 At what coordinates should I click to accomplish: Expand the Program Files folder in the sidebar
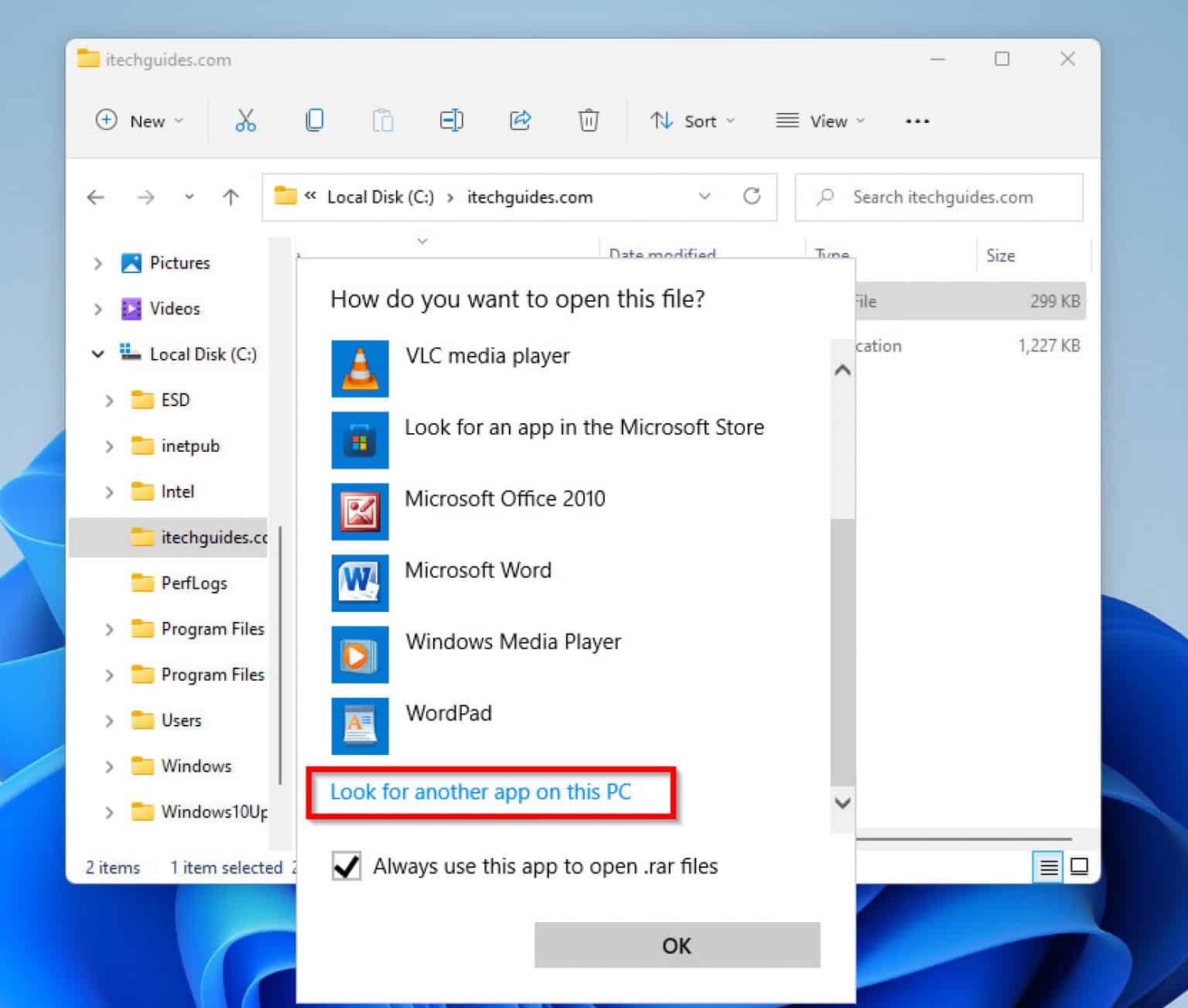tap(109, 629)
